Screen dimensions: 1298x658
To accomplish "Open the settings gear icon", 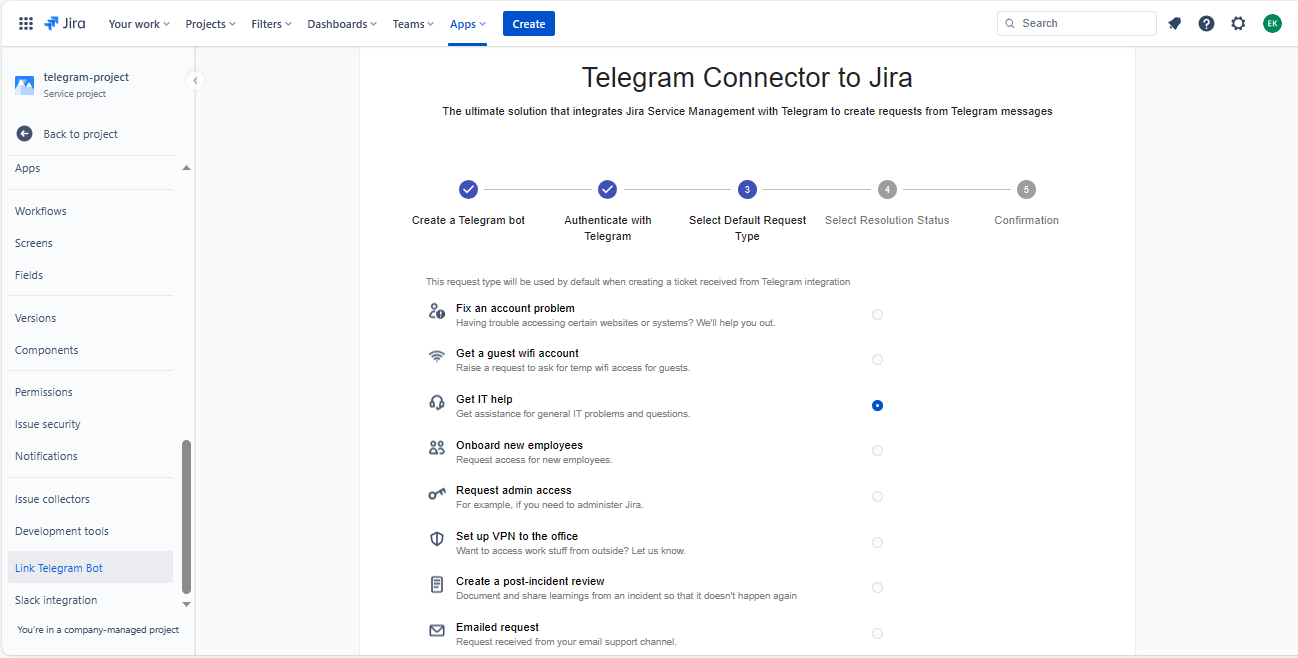I will (x=1238, y=24).
